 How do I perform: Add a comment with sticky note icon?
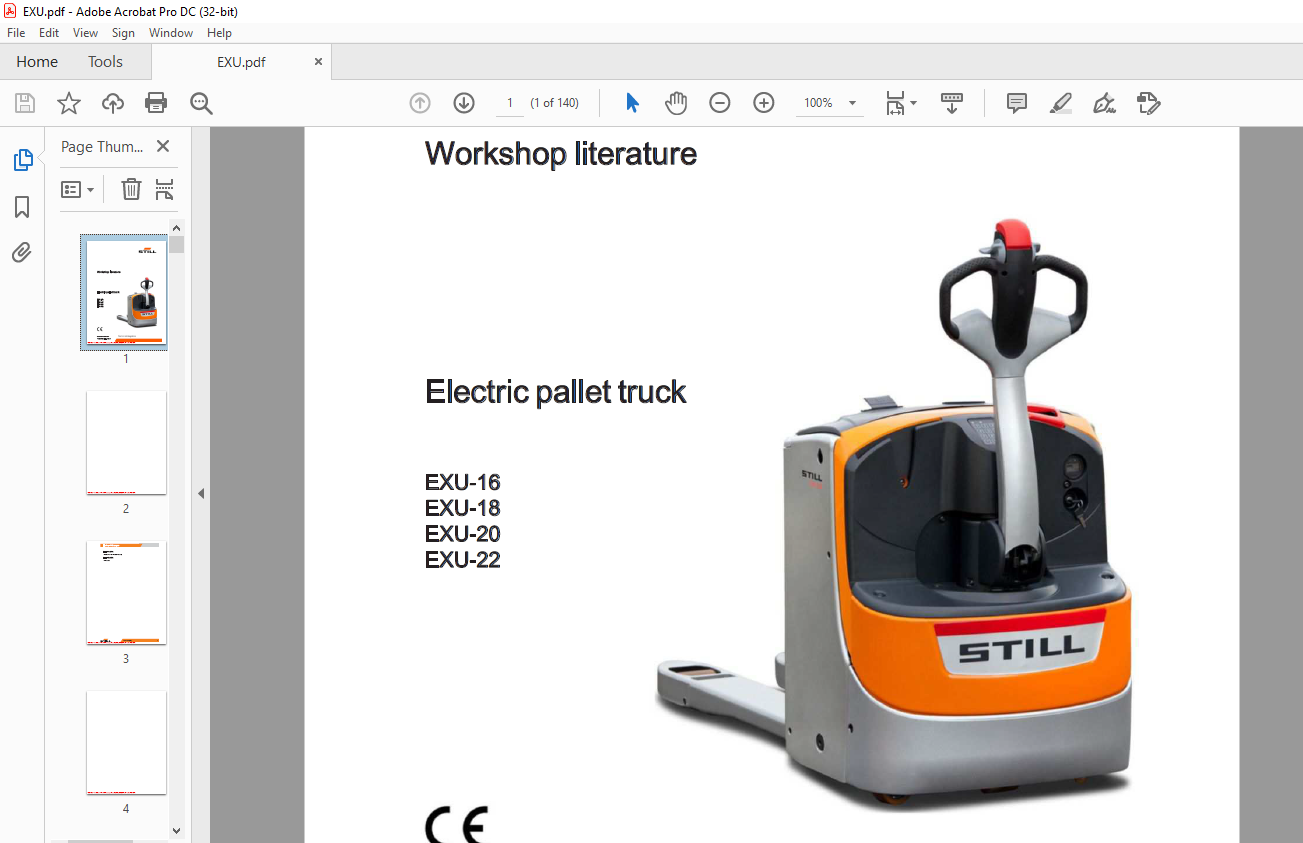(x=1017, y=103)
